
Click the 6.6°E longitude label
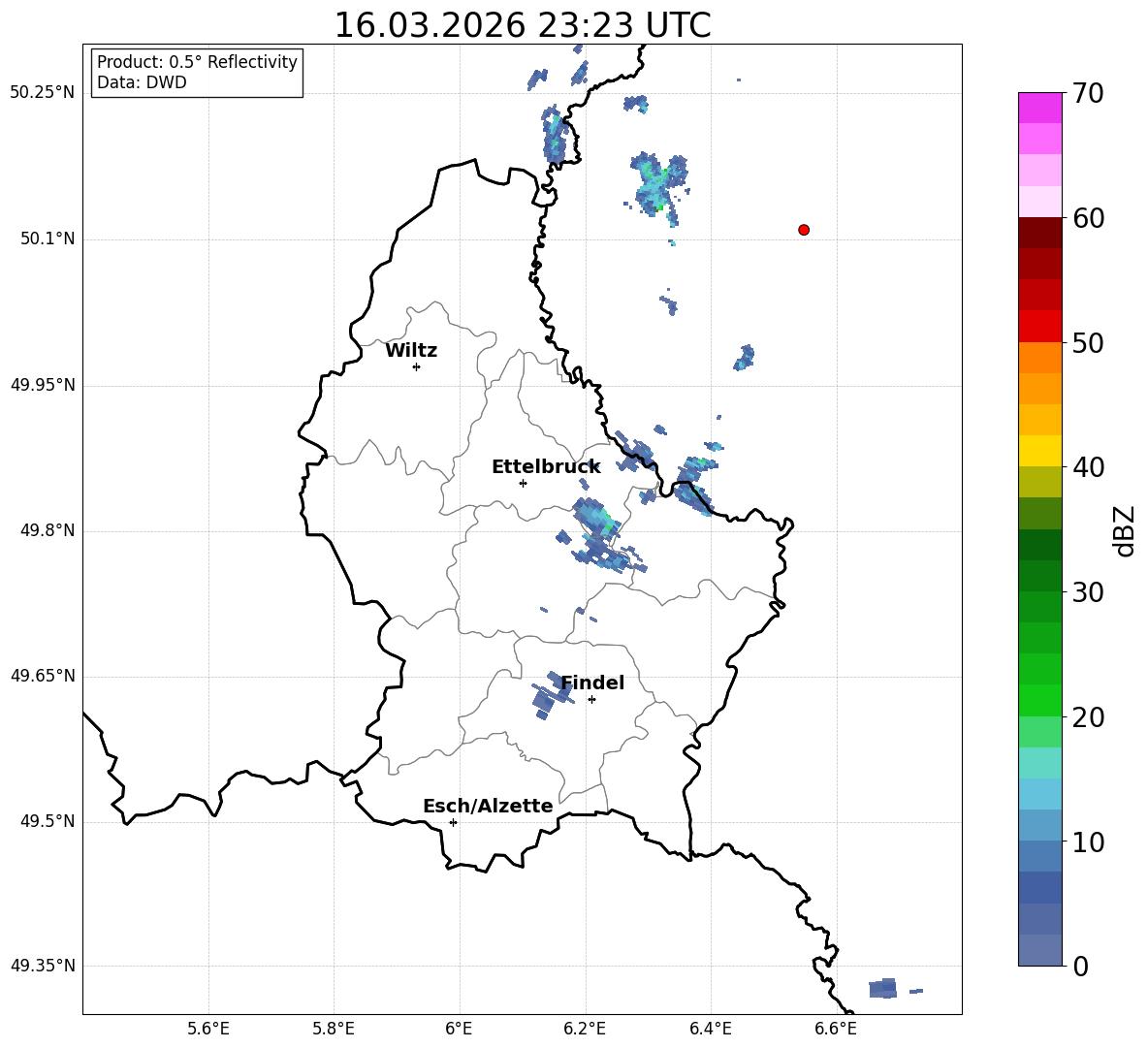836,1029
